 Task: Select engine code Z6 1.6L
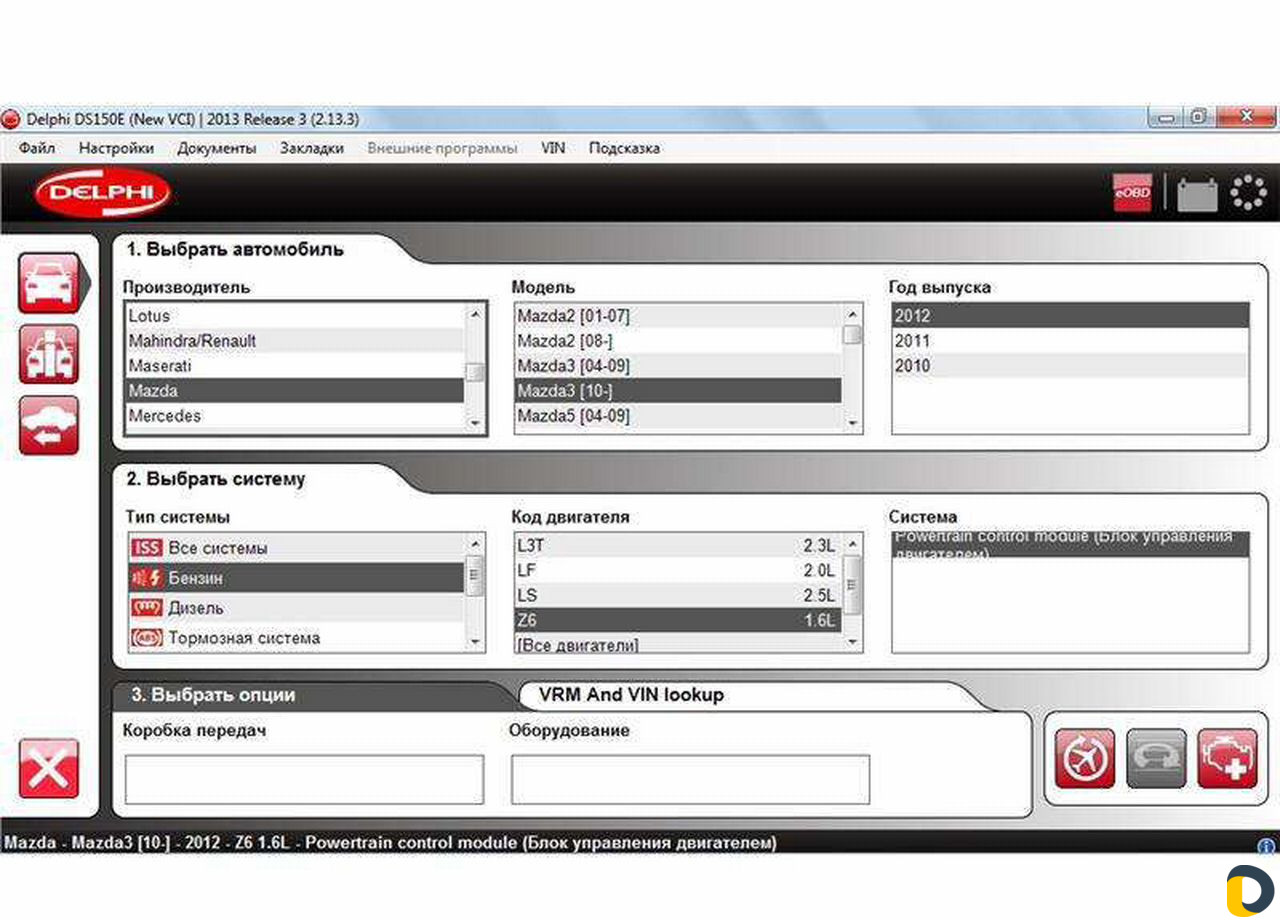678,621
